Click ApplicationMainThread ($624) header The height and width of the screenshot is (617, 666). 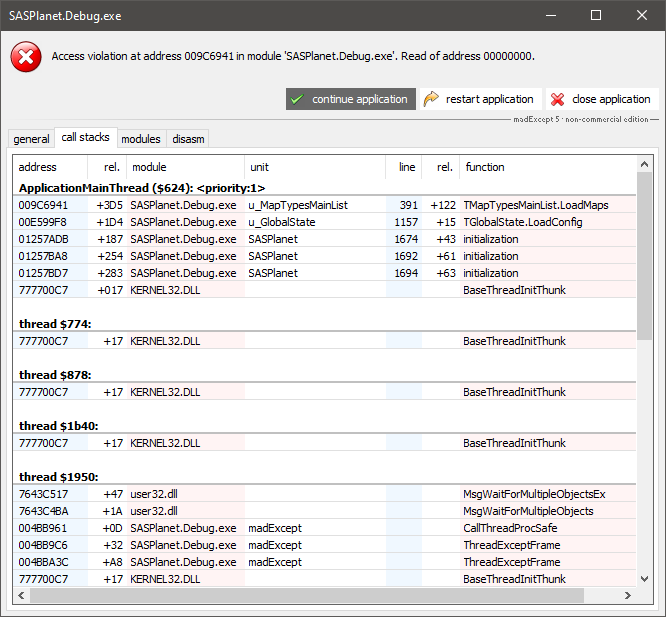(x=142, y=188)
